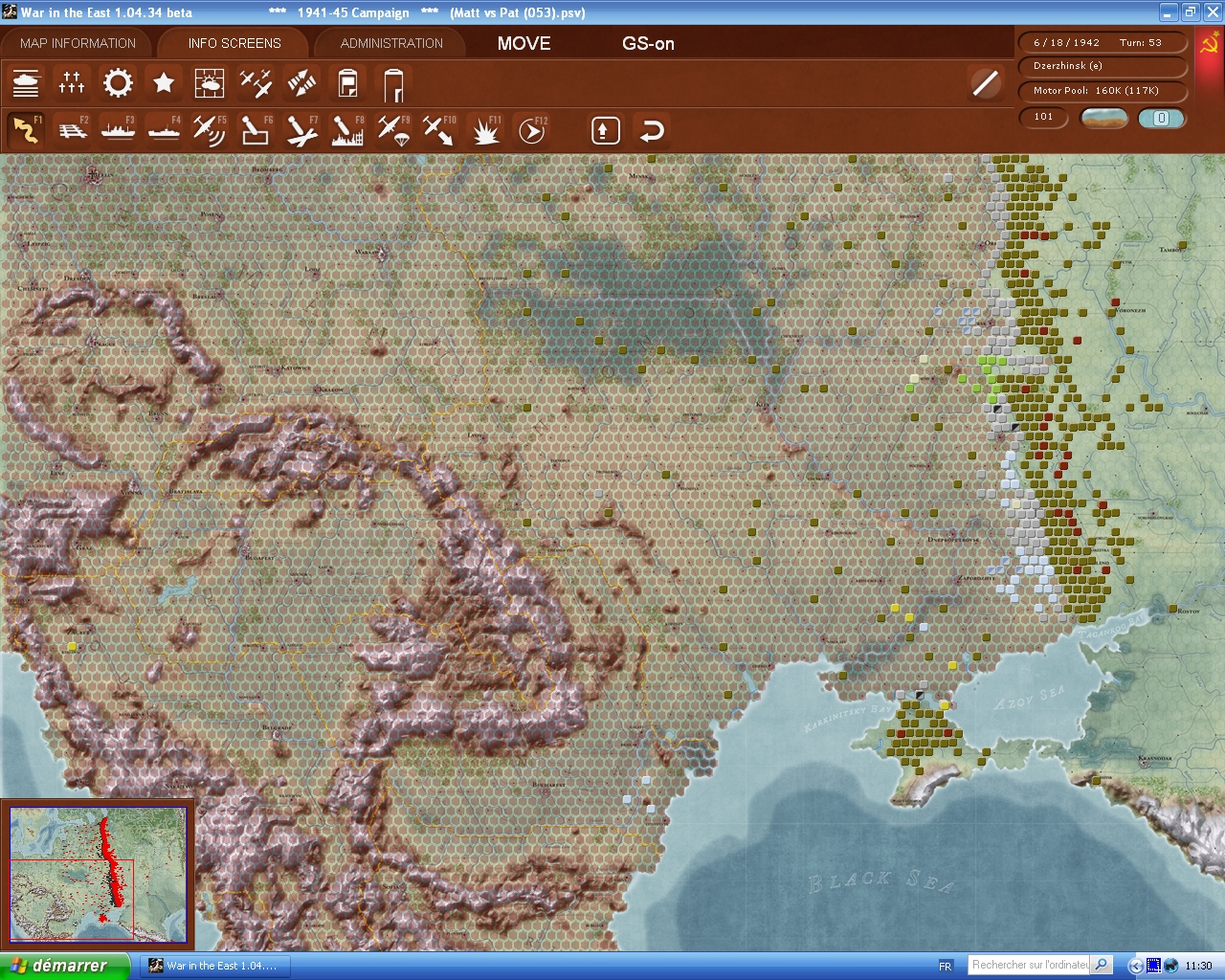Click the Dzerzhinsk (e) location field
Image resolution: width=1225 pixels, height=980 pixels.
(x=1102, y=66)
